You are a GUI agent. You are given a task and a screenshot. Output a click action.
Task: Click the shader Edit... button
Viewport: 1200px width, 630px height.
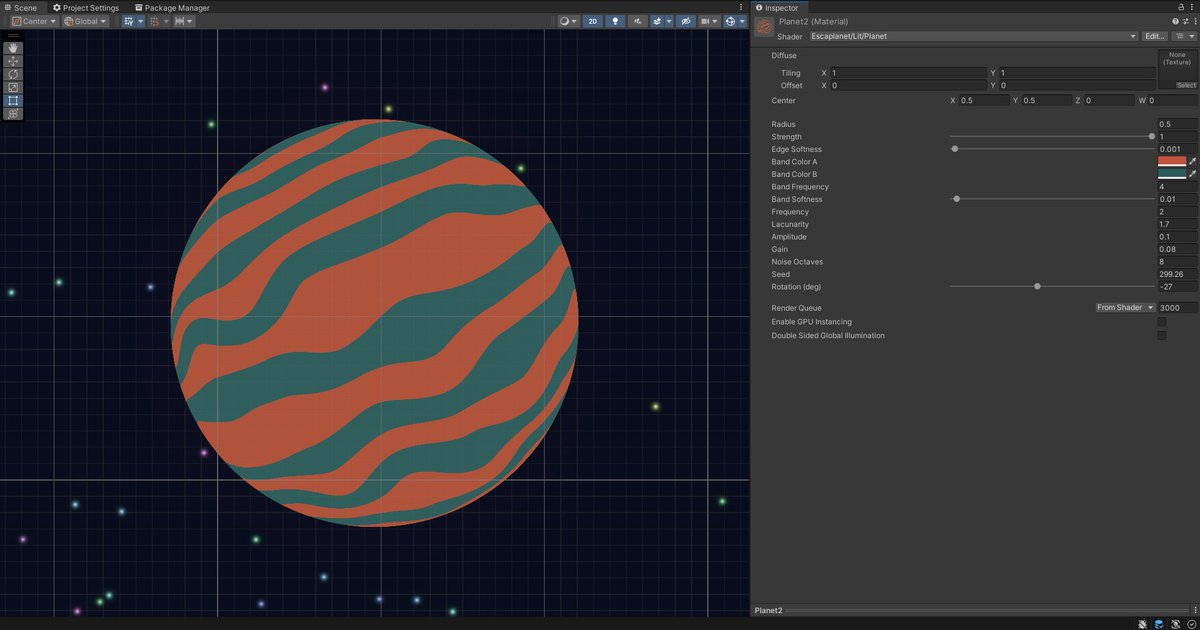(1155, 36)
